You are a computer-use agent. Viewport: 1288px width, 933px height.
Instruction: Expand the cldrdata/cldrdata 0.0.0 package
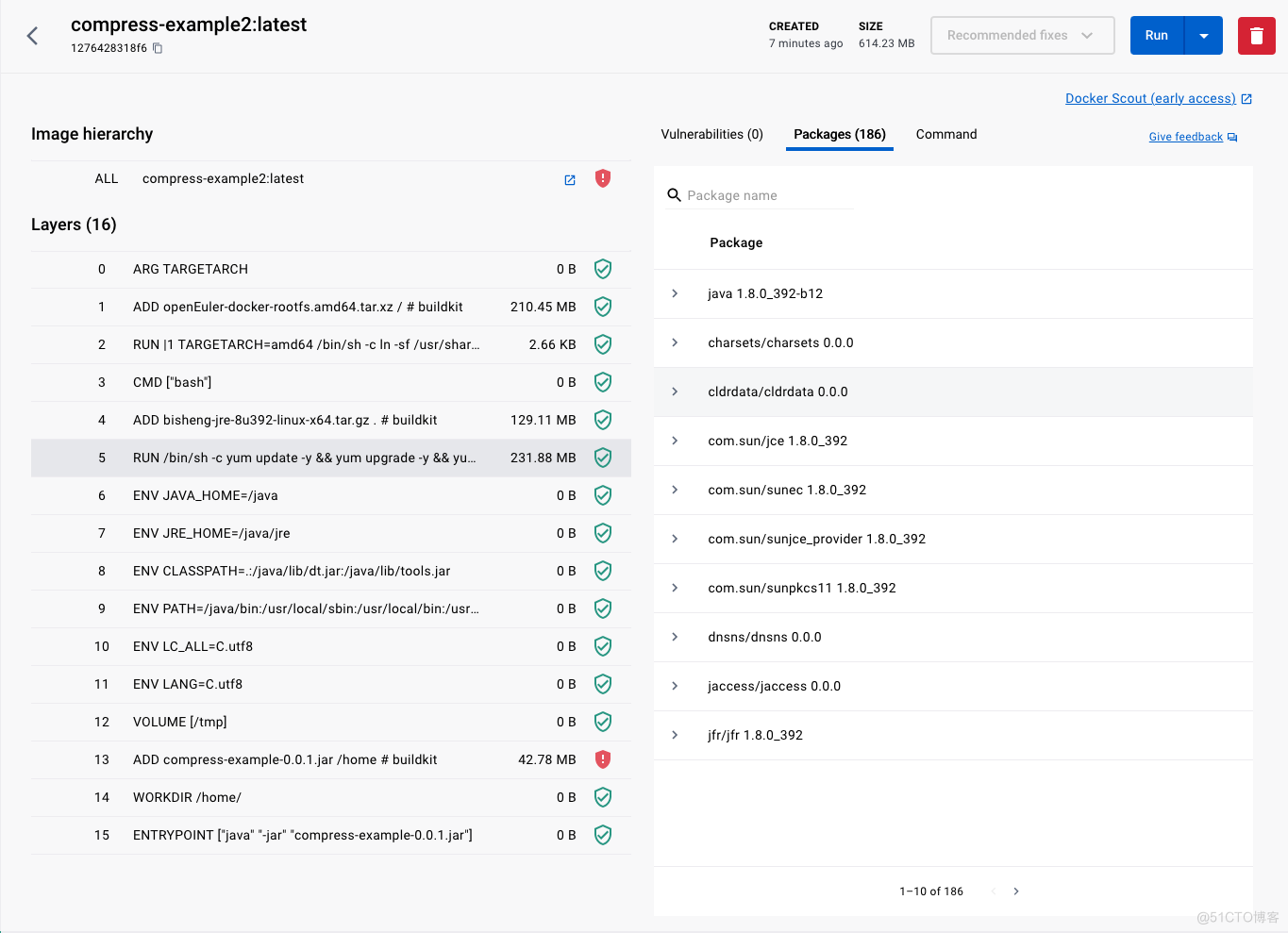click(675, 392)
